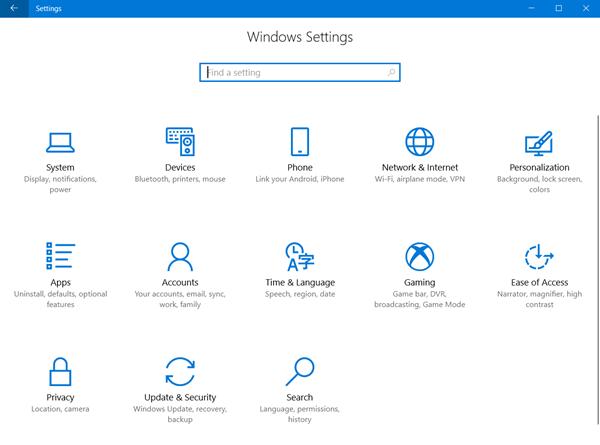Click 'Display, notifications, power' description
Image resolution: width=600 pixels, height=445 pixels.
tap(60, 184)
